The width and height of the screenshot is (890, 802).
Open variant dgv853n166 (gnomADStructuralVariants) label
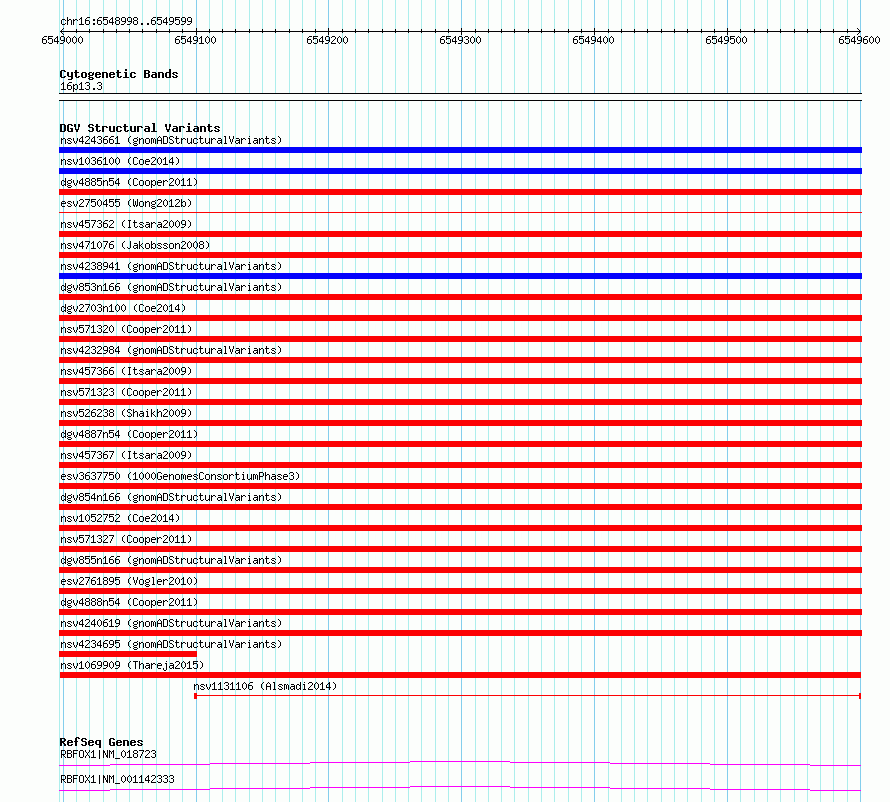pyautogui.click(x=171, y=287)
